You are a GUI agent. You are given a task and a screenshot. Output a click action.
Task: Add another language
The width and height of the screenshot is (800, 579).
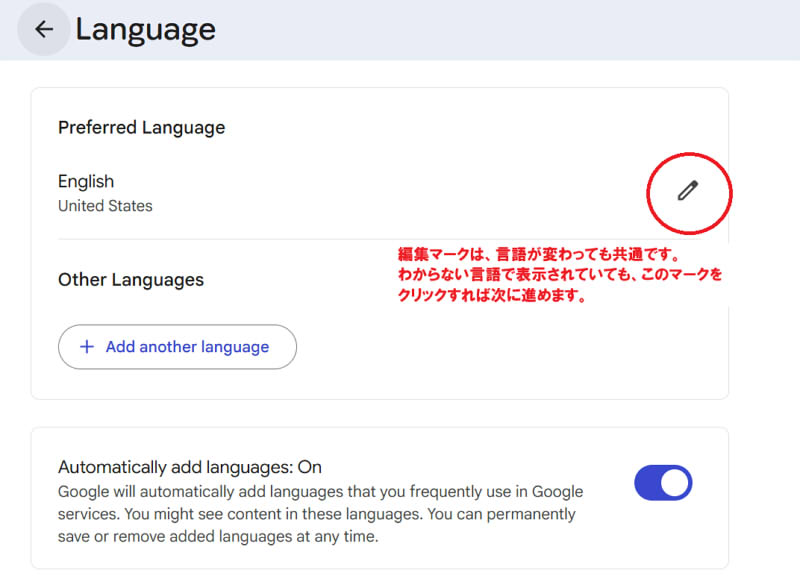click(x=177, y=347)
